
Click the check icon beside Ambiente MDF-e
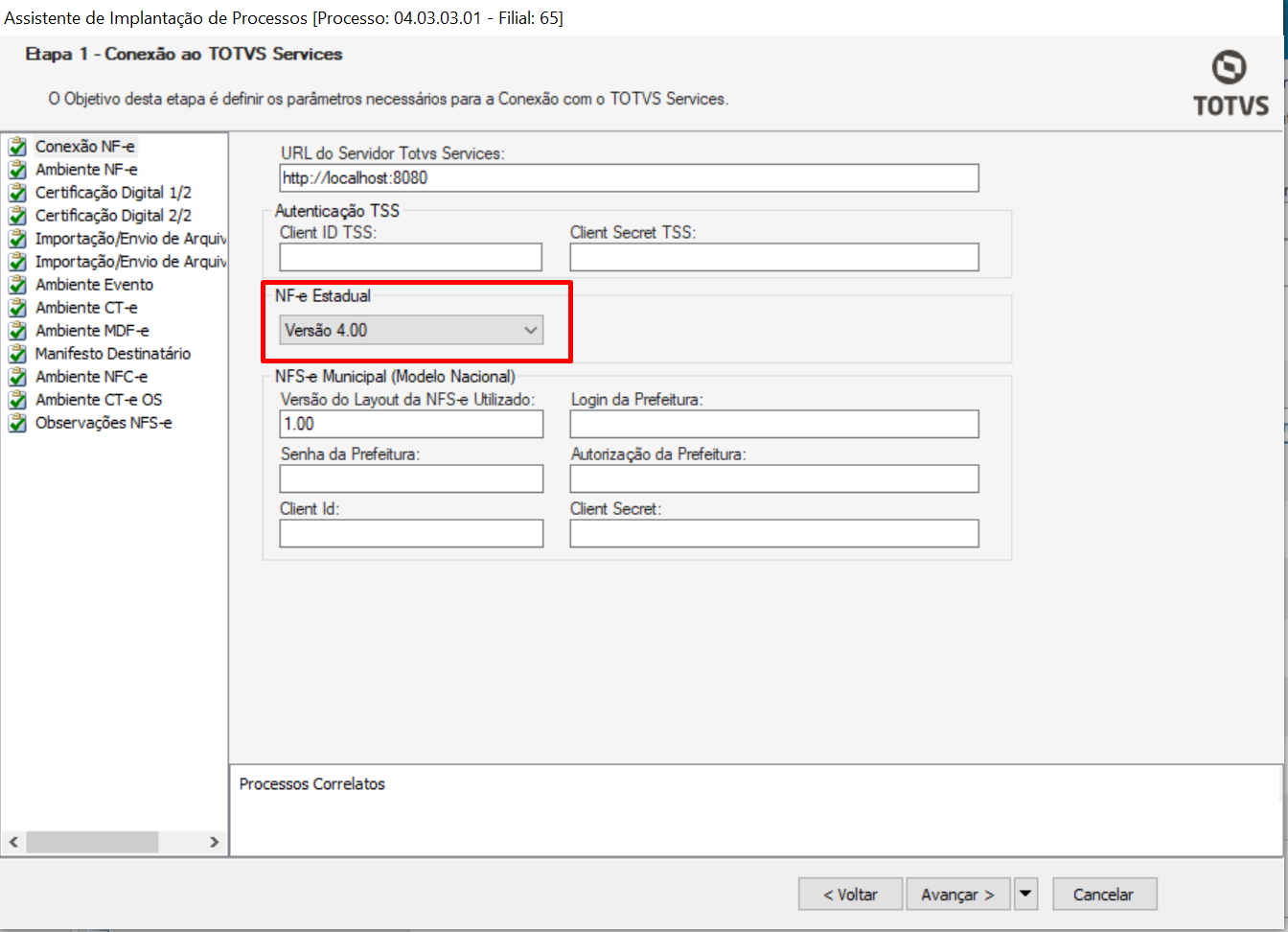point(17,331)
